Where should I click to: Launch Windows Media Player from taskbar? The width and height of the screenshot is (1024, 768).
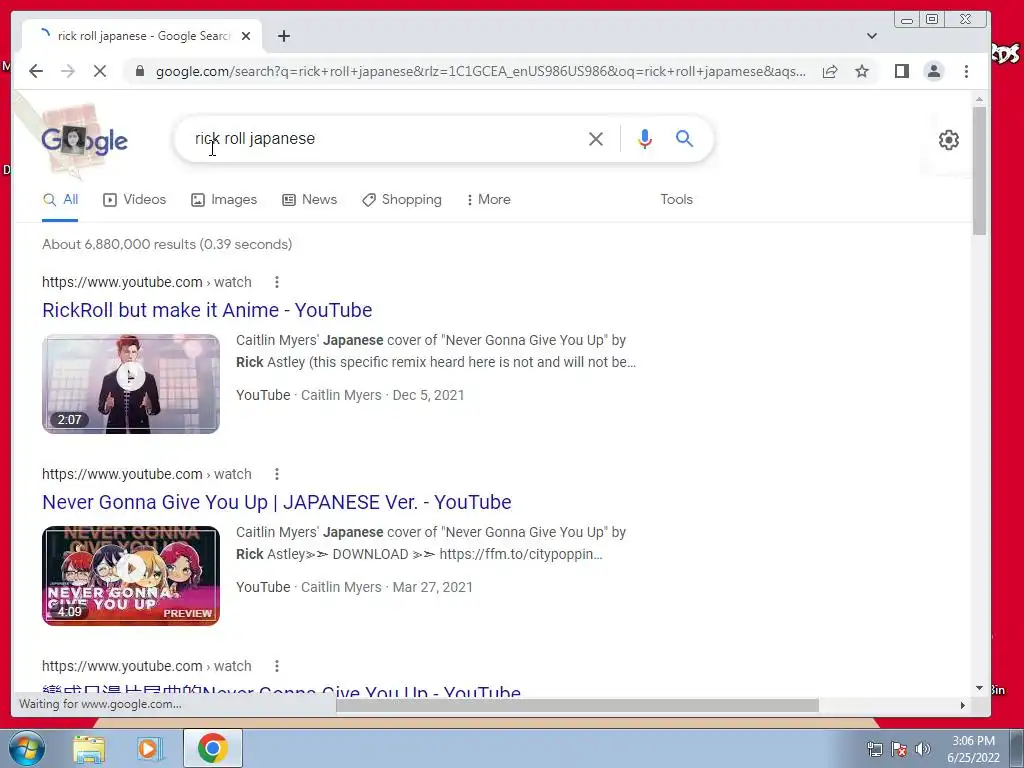[150, 748]
